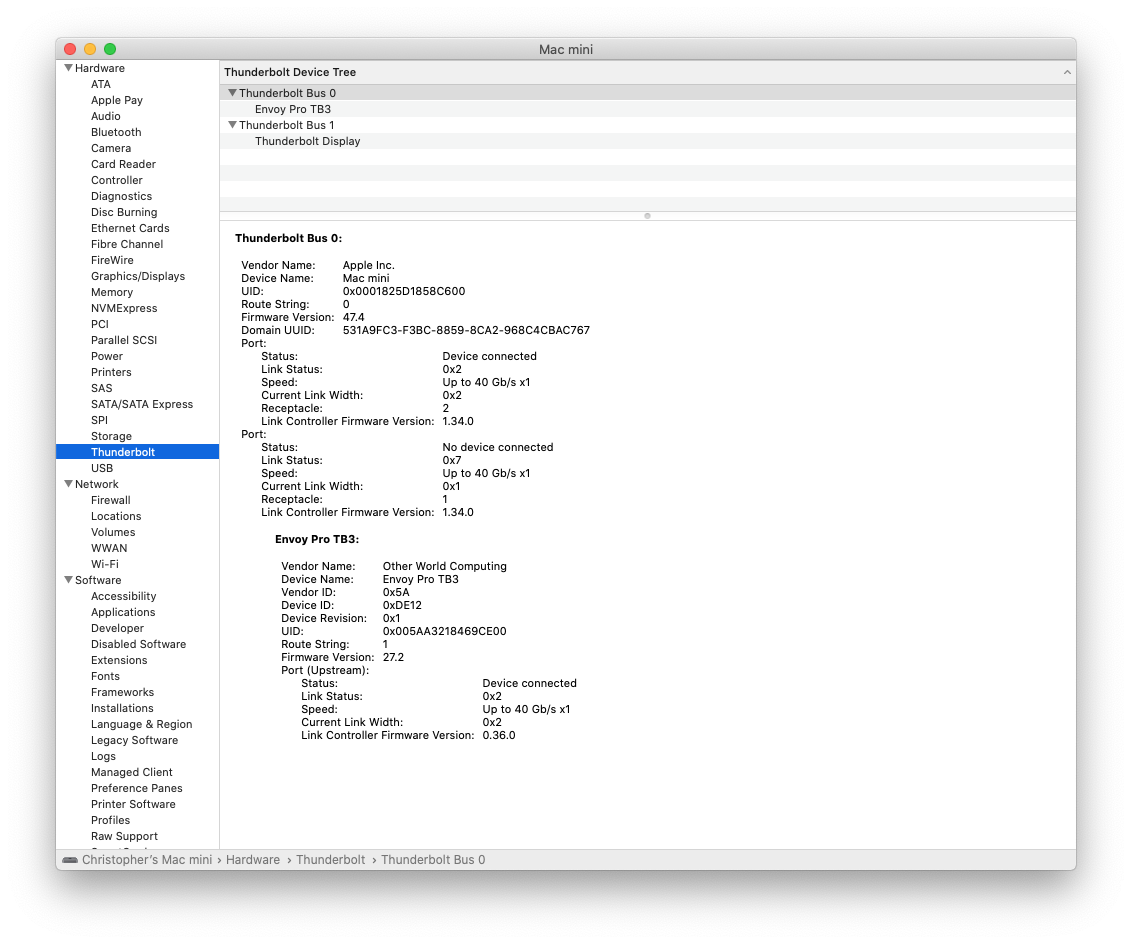Screen dimensions: 1132x944
Task: Select Legacy Software in sidebar
Action: point(134,740)
